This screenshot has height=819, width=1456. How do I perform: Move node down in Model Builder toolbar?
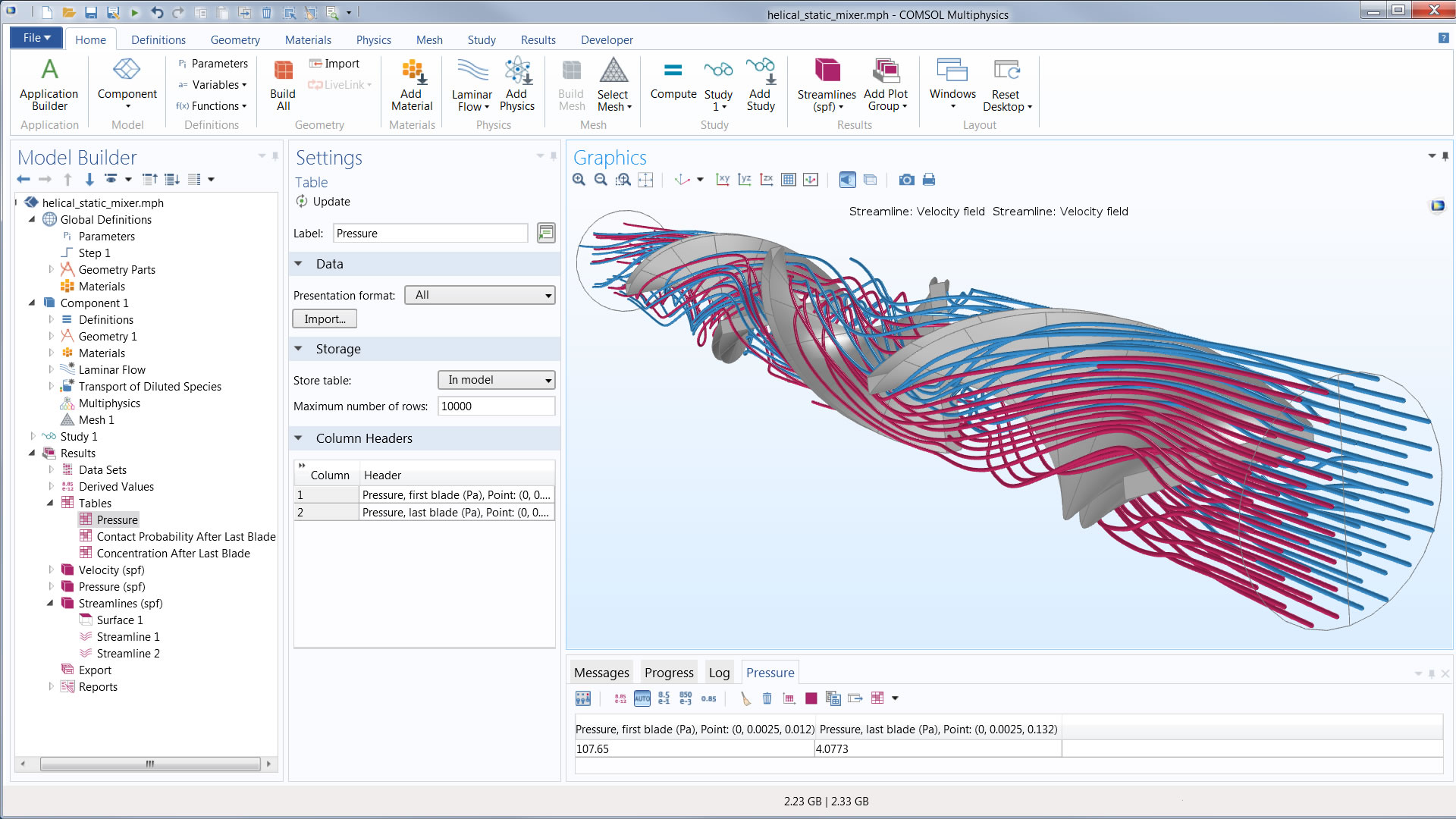pyautogui.click(x=89, y=180)
